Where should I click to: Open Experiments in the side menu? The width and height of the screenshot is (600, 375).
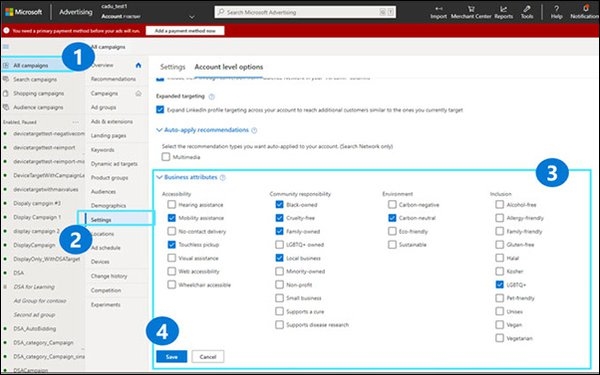[x=106, y=305]
